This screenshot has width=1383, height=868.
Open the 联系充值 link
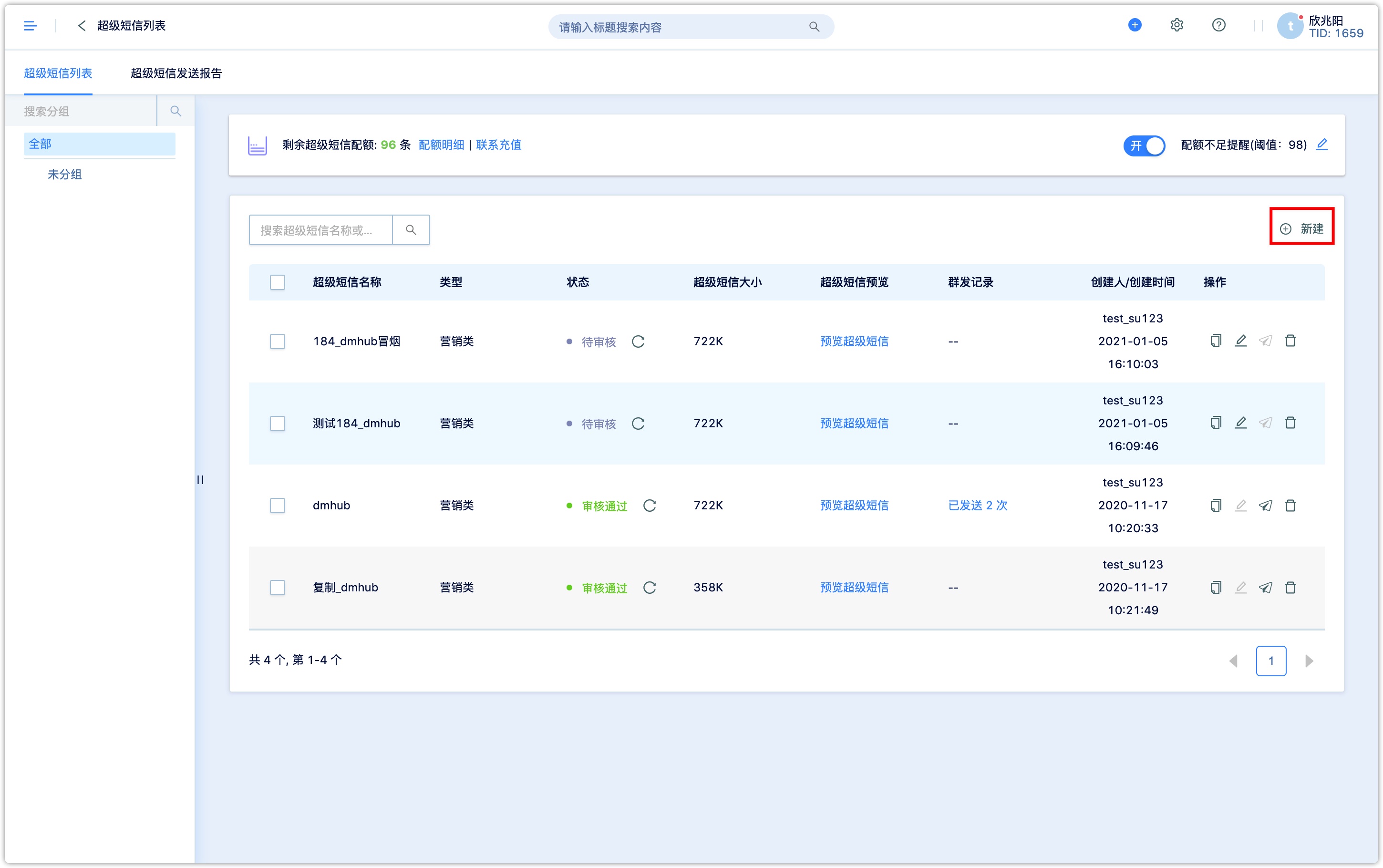498,145
